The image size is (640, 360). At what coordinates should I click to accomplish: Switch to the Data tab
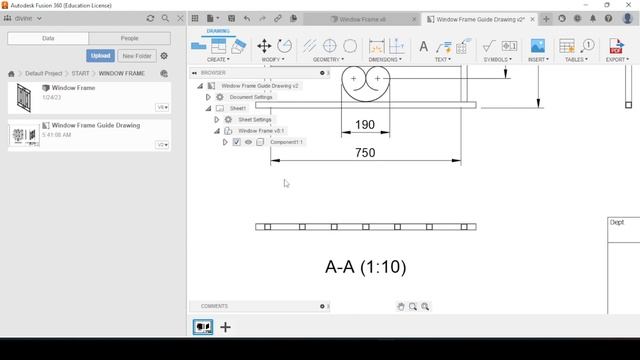point(48,38)
